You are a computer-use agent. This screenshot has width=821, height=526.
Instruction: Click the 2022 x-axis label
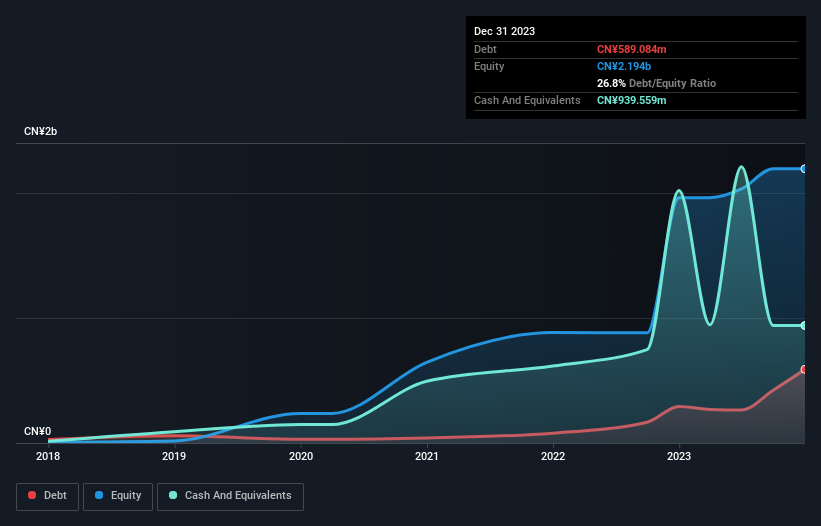pos(553,456)
